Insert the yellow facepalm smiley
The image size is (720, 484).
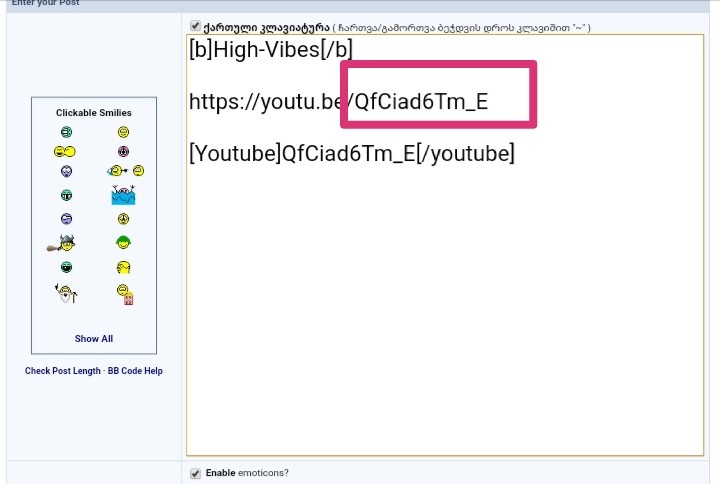[124, 267]
